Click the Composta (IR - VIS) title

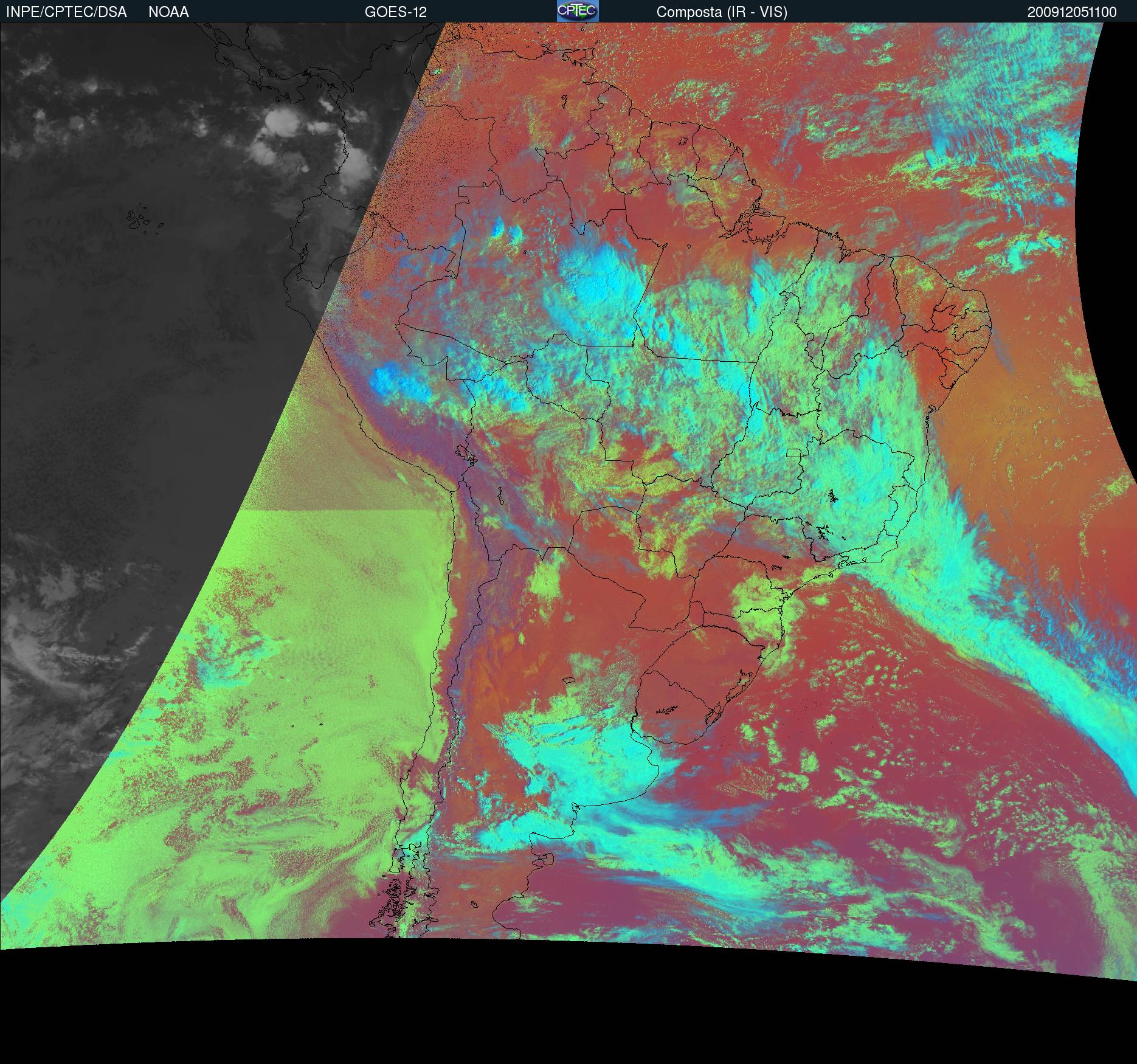[722, 12]
